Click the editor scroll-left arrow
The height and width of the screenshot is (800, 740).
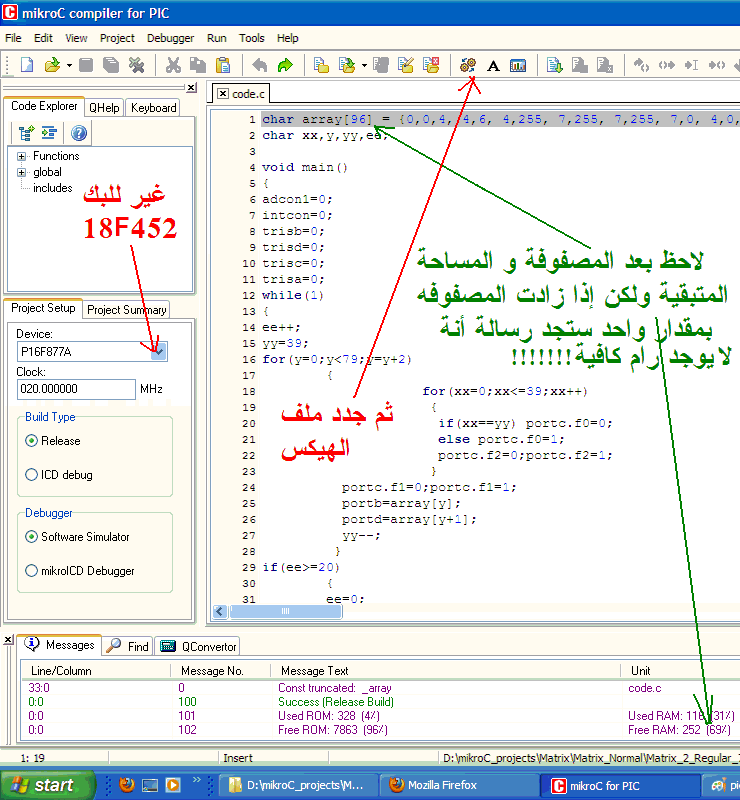pos(220,611)
